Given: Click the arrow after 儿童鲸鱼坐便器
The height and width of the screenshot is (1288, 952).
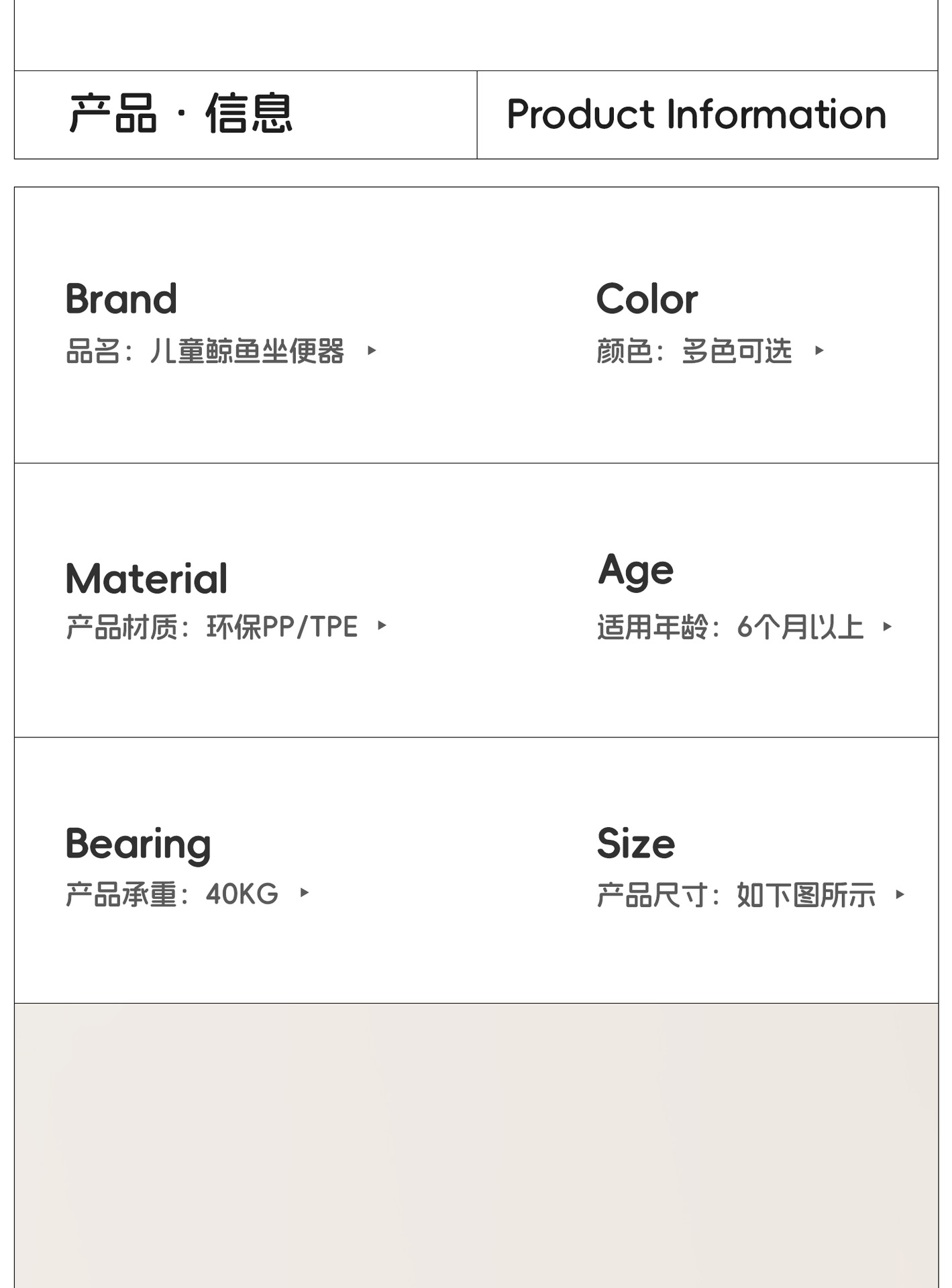Looking at the screenshot, I should (372, 350).
